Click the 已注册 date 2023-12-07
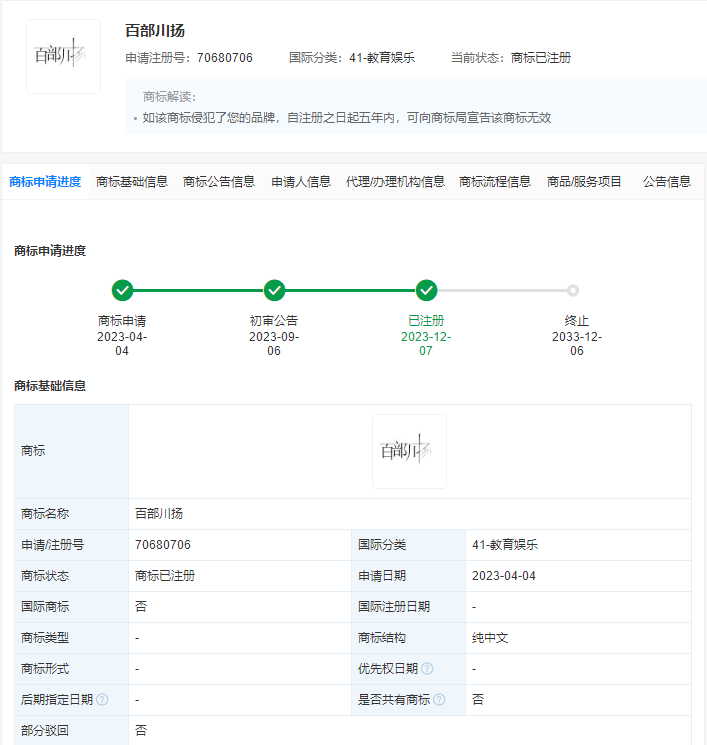 426,344
